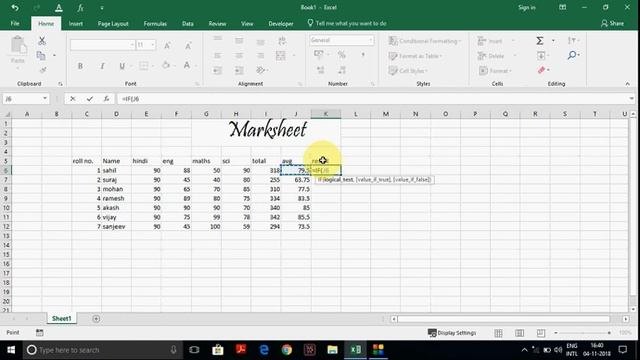
Task: Expand the Name Box dropdown arrow
Action: [45, 99]
